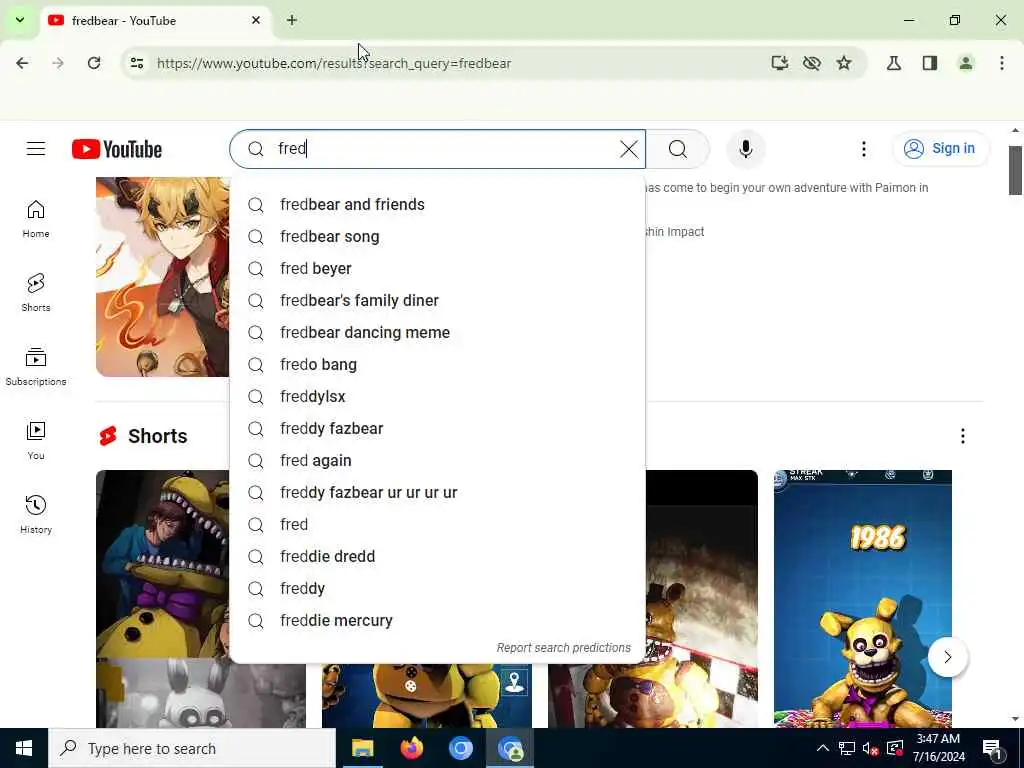Select suggestion 'fredo bang'

pyautogui.click(x=437, y=364)
